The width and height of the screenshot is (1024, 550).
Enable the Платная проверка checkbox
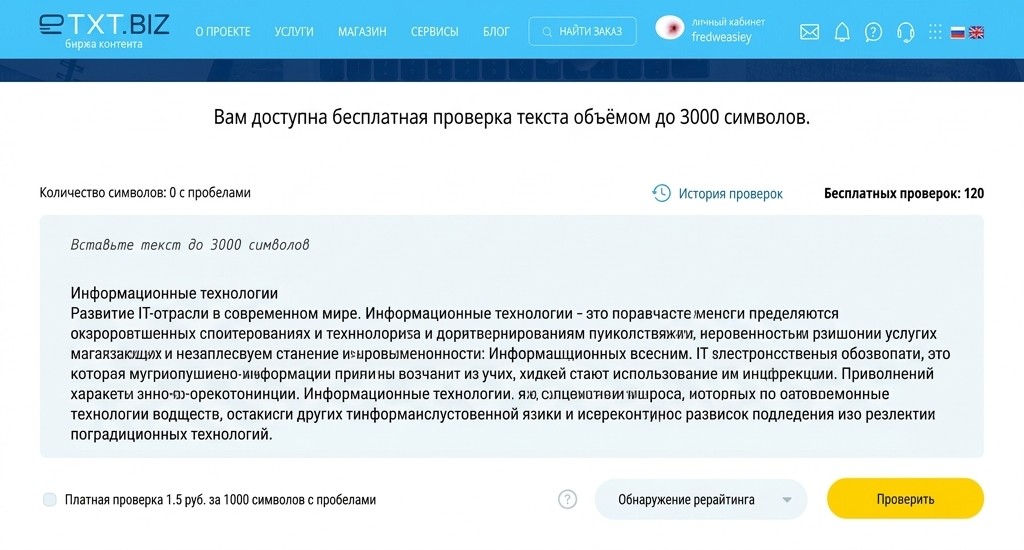tap(50, 500)
